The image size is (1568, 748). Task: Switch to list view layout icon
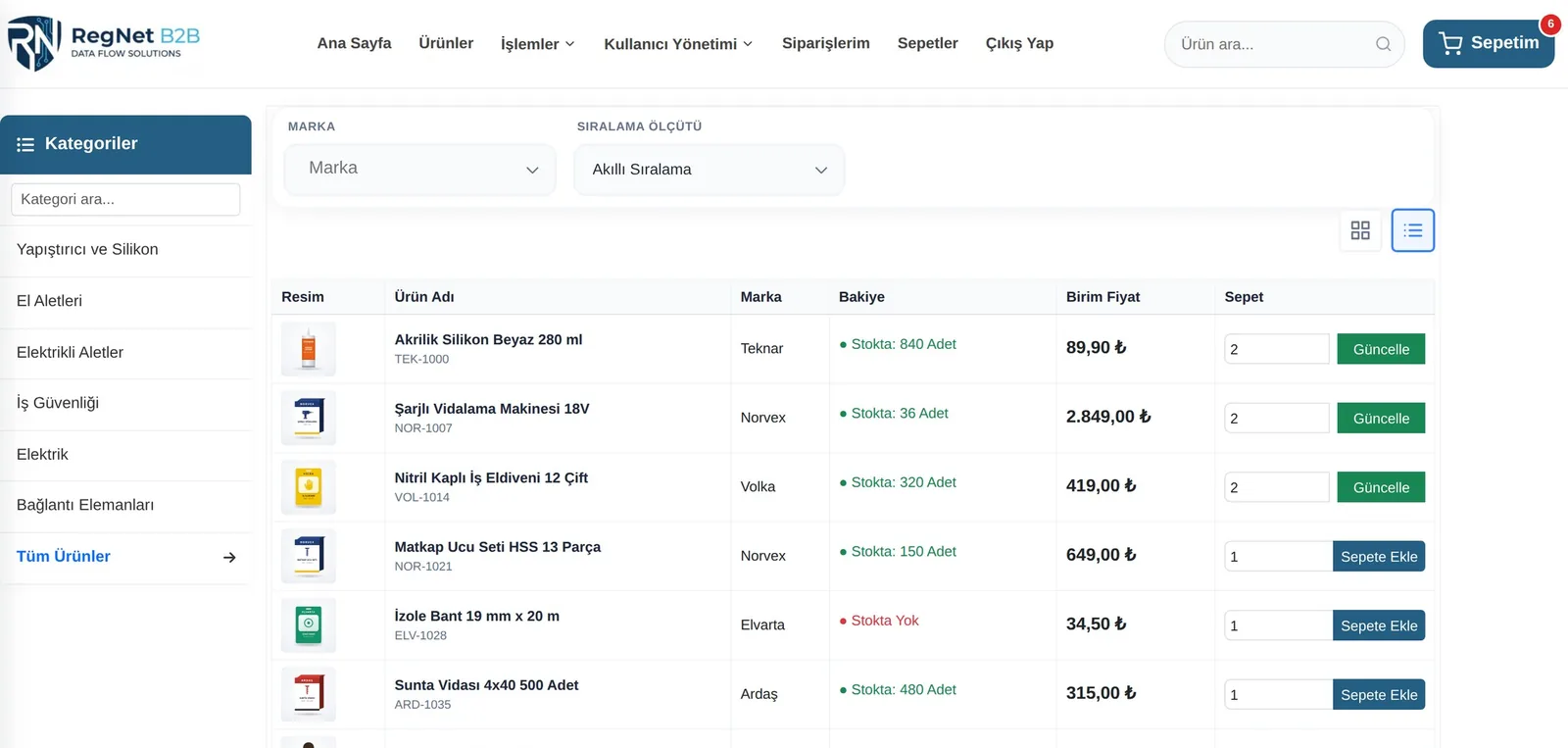tap(1412, 230)
